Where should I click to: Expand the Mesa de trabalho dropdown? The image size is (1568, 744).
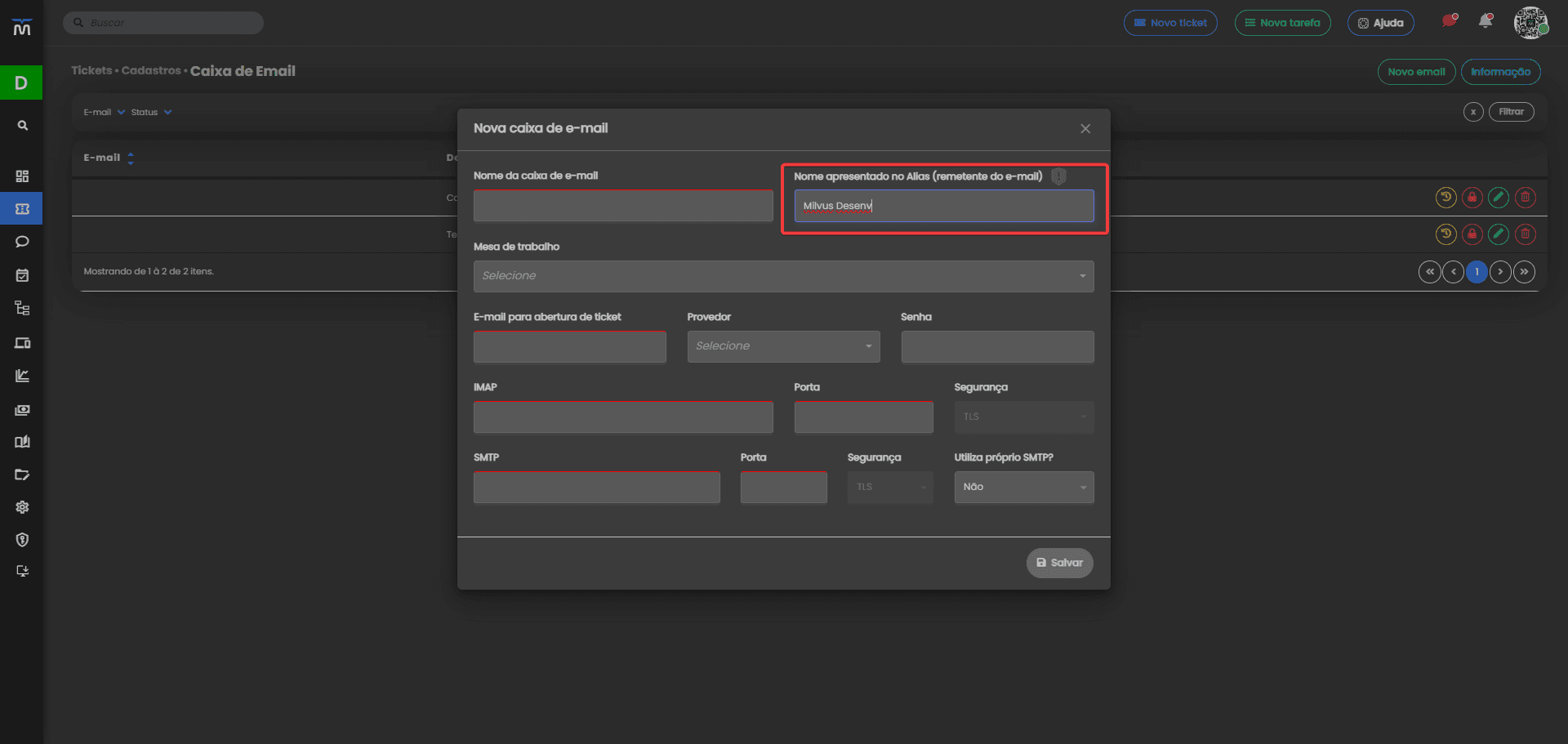pos(783,276)
